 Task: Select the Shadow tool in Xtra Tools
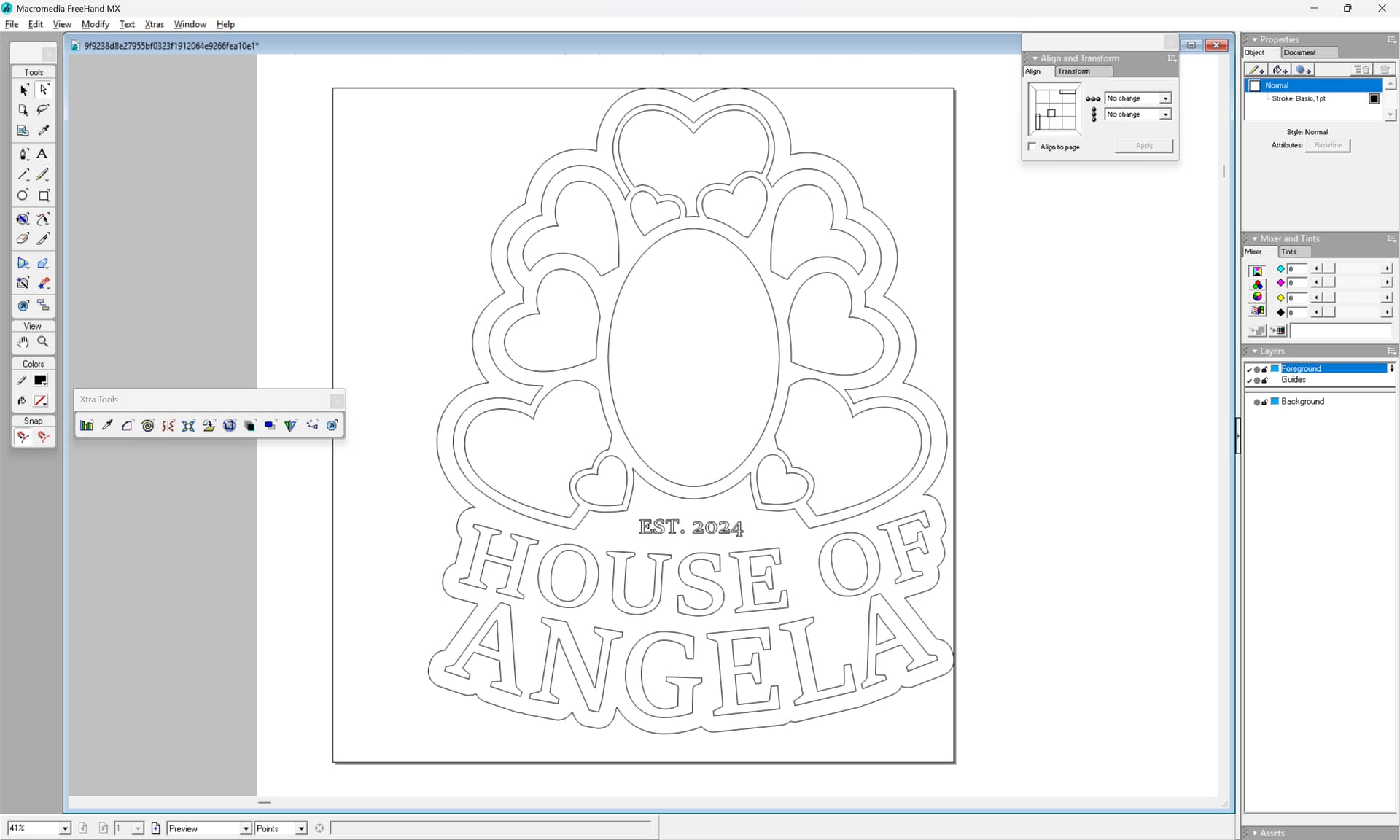coord(271,426)
